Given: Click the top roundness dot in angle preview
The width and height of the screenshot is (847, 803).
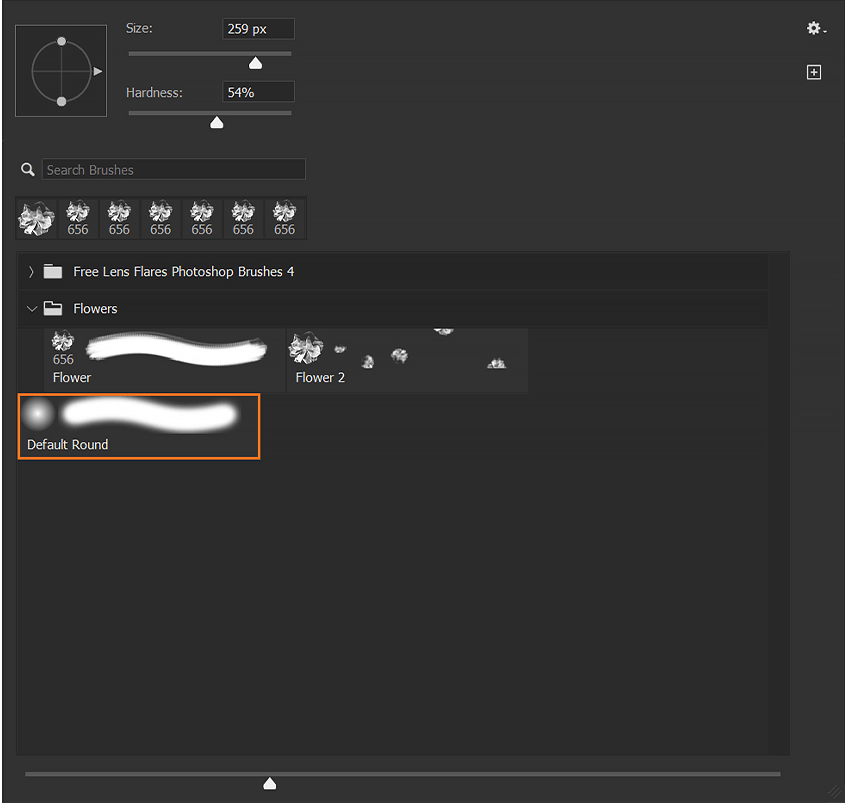Looking at the screenshot, I should click(x=61, y=41).
